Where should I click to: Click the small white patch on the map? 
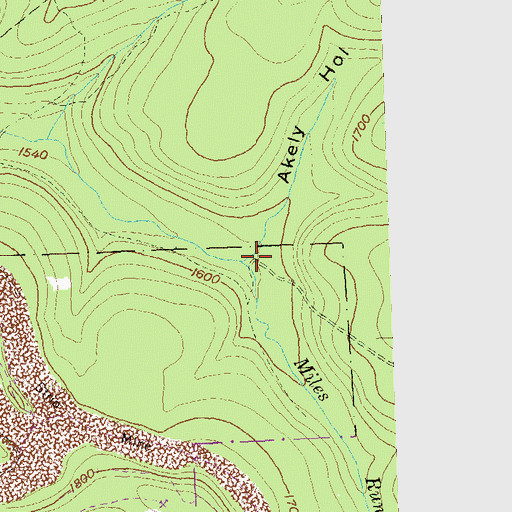tap(59, 284)
